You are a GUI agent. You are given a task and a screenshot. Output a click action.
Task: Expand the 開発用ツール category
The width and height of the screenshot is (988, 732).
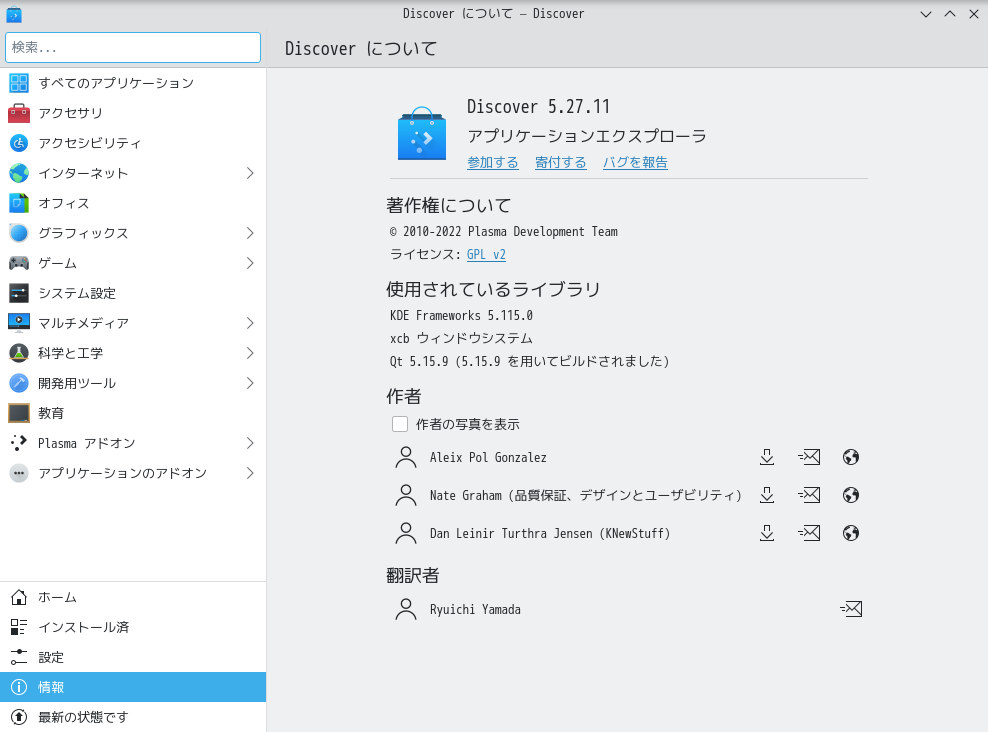tap(18, 383)
